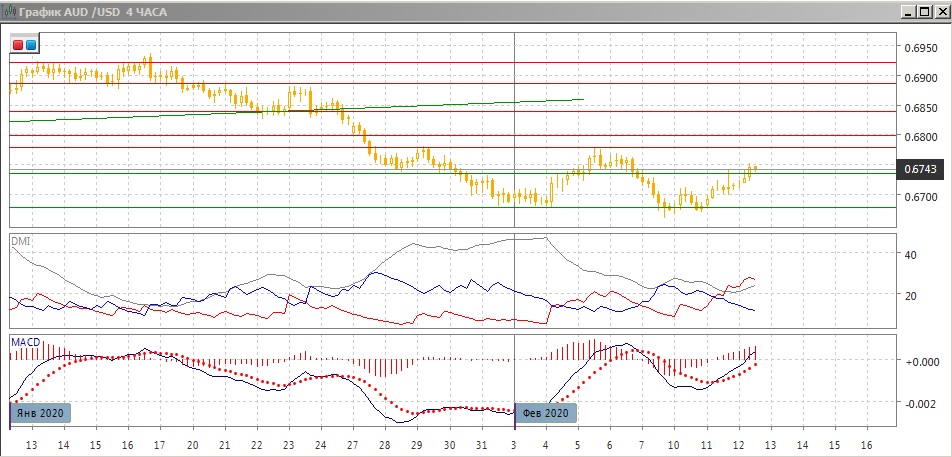Click the 0.6950 price axis label
The width and height of the screenshot is (952, 457).
point(920,47)
